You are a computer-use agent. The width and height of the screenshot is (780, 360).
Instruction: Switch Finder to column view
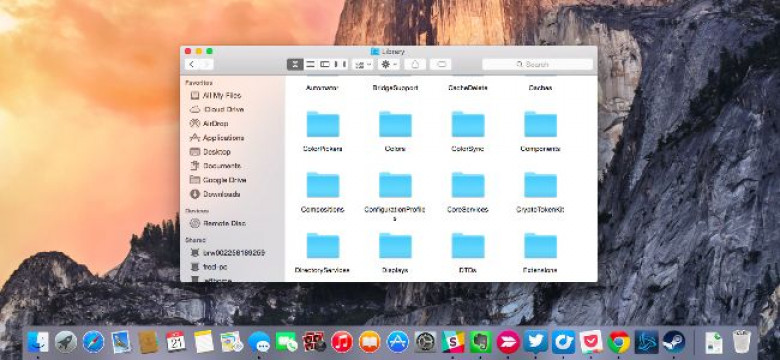325,64
